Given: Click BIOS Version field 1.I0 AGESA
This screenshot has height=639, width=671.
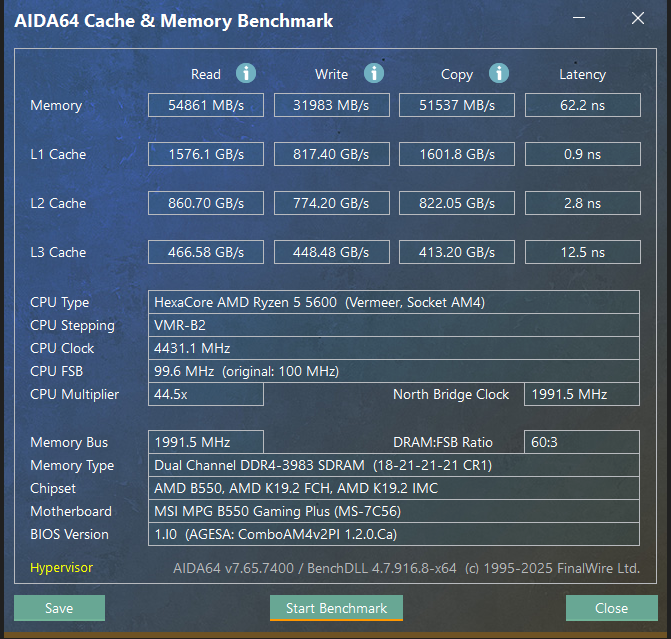Looking at the screenshot, I should 394,534.
